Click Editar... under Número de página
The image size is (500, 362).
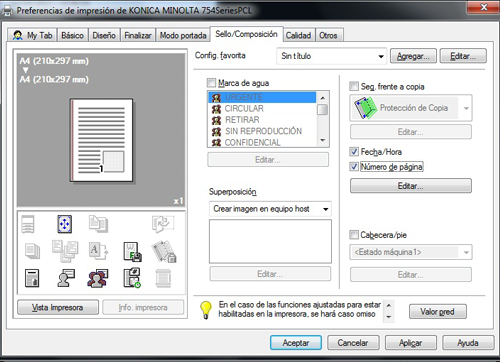(411, 186)
